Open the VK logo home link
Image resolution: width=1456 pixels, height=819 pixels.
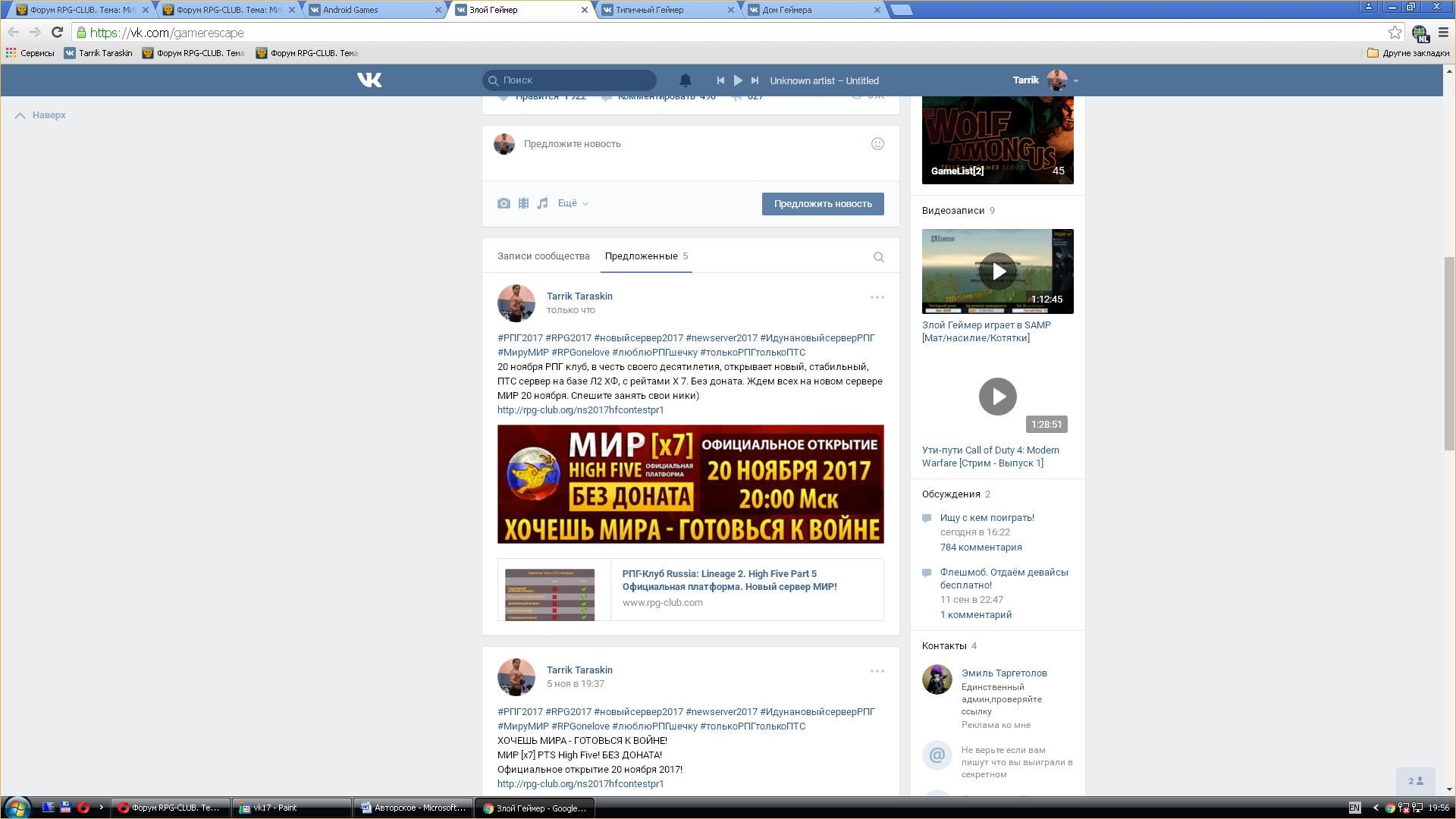point(369,80)
